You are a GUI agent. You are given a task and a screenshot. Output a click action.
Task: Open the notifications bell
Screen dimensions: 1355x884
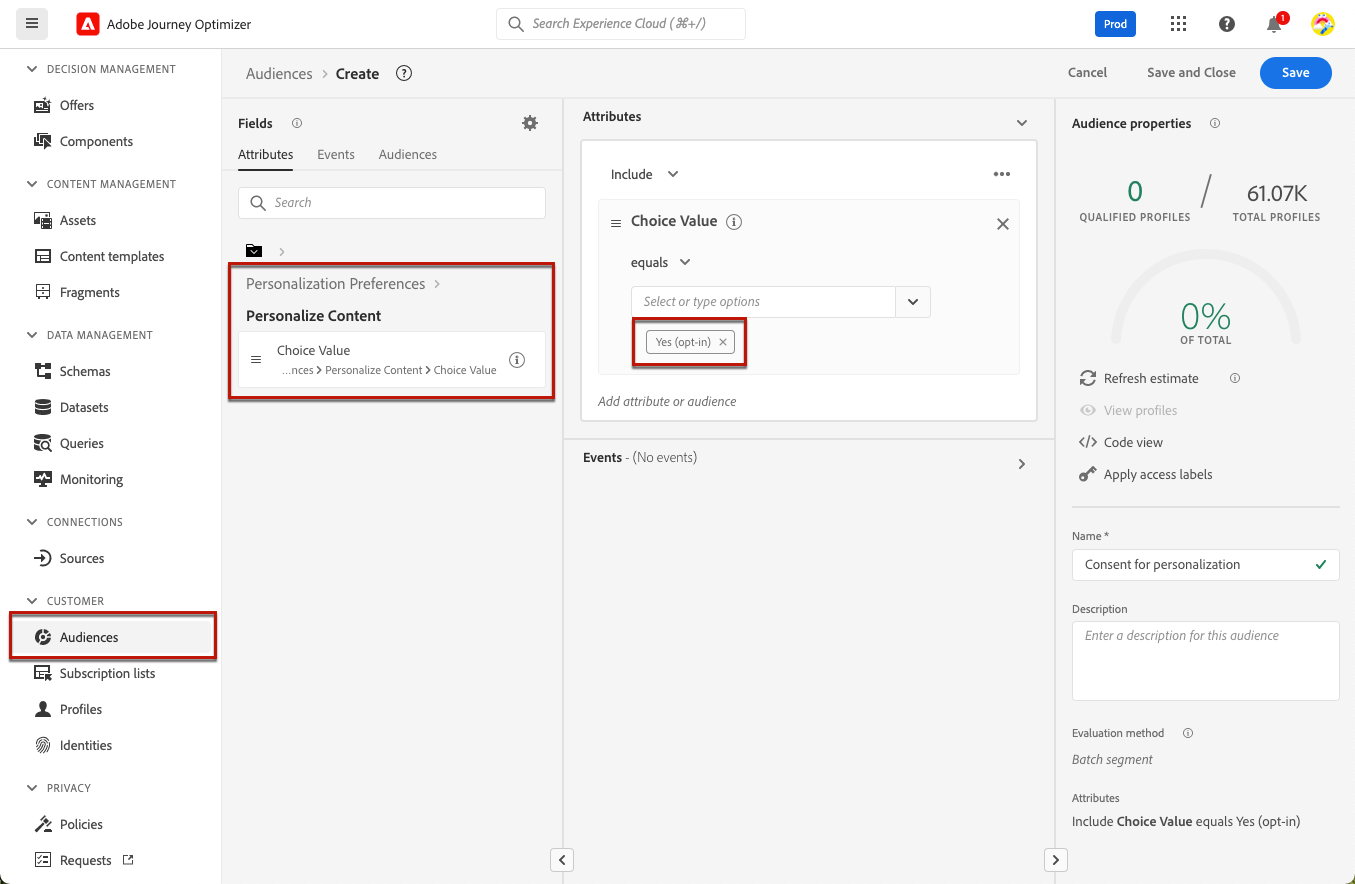pyautogui.click(x=1274, y=25)
